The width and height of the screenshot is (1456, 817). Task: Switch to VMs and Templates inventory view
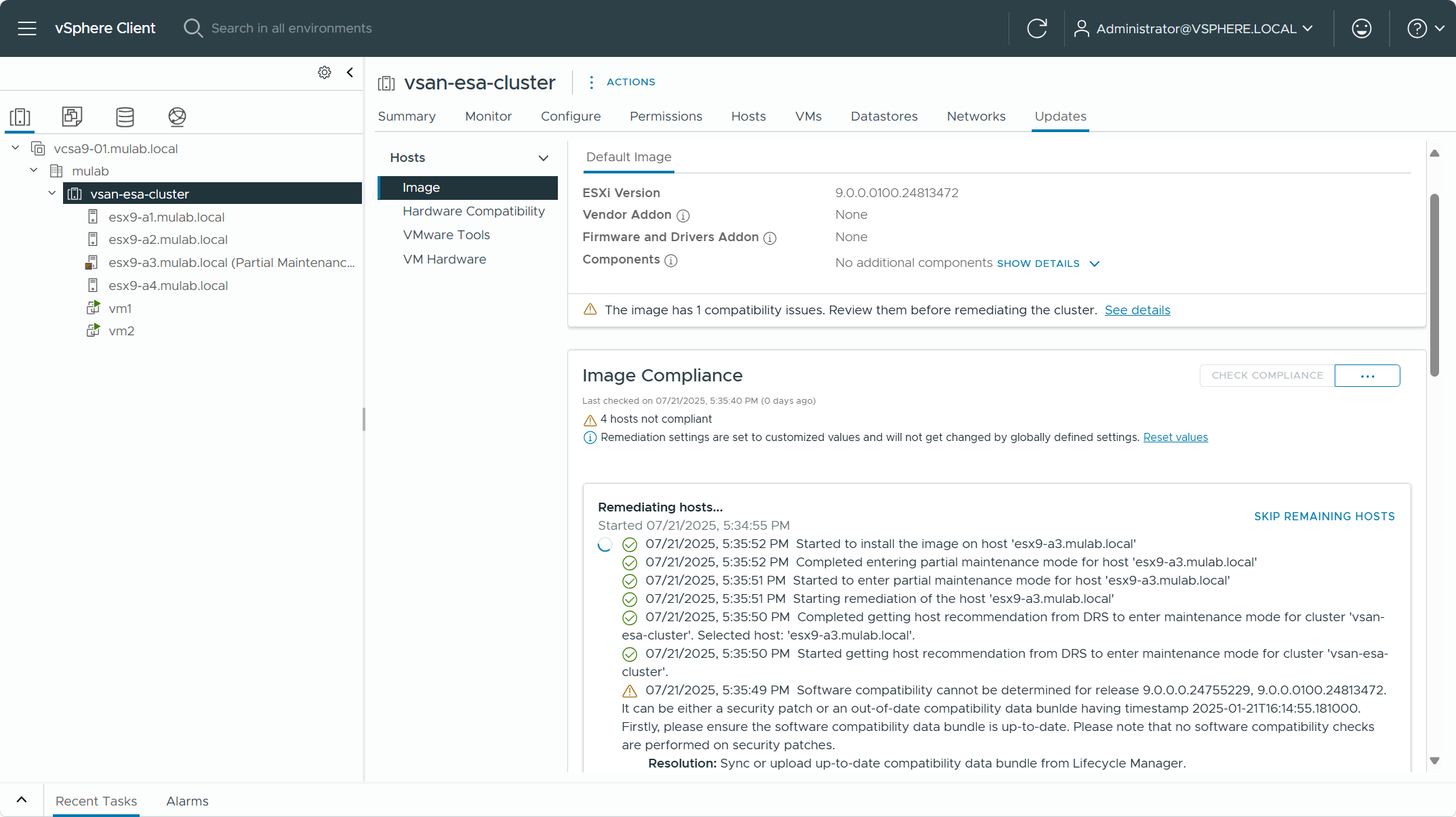(x=72, y=117)
